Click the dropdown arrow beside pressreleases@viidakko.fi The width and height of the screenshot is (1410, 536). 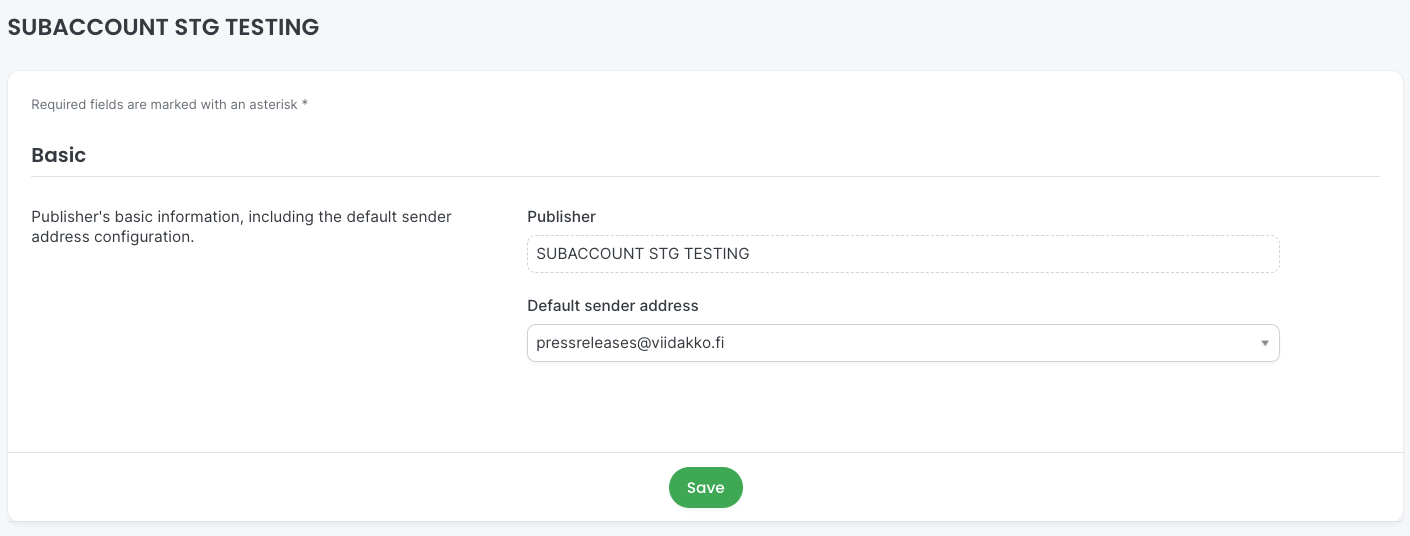coord(1264,343)
